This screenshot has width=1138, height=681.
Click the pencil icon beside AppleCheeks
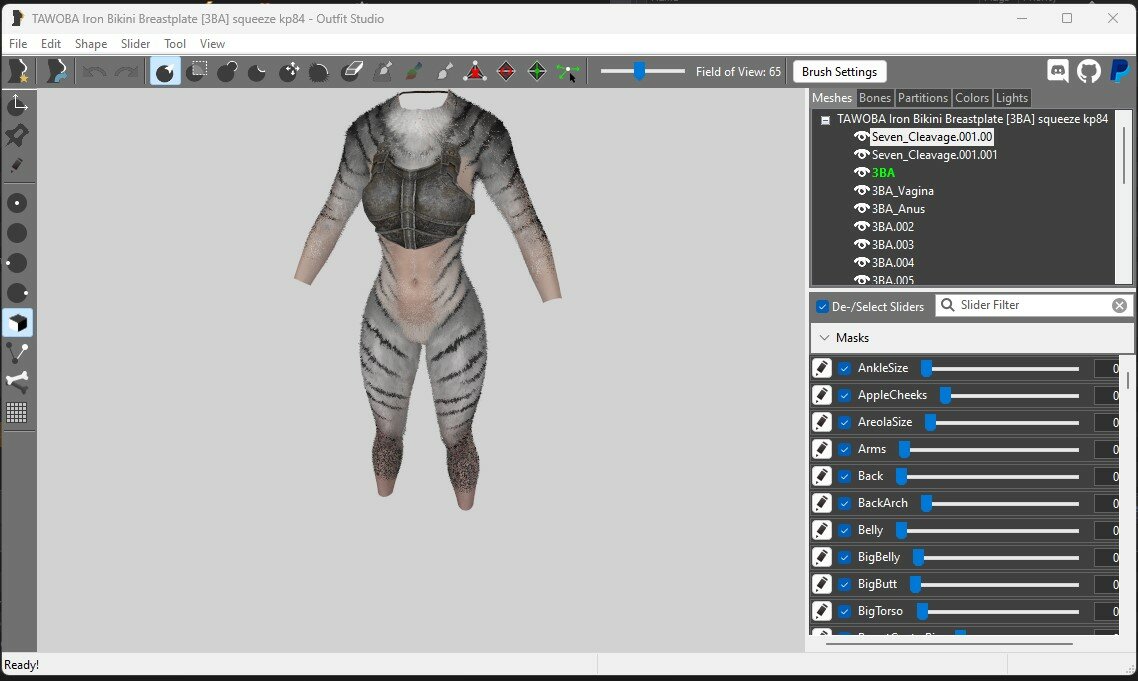(822, 395)
